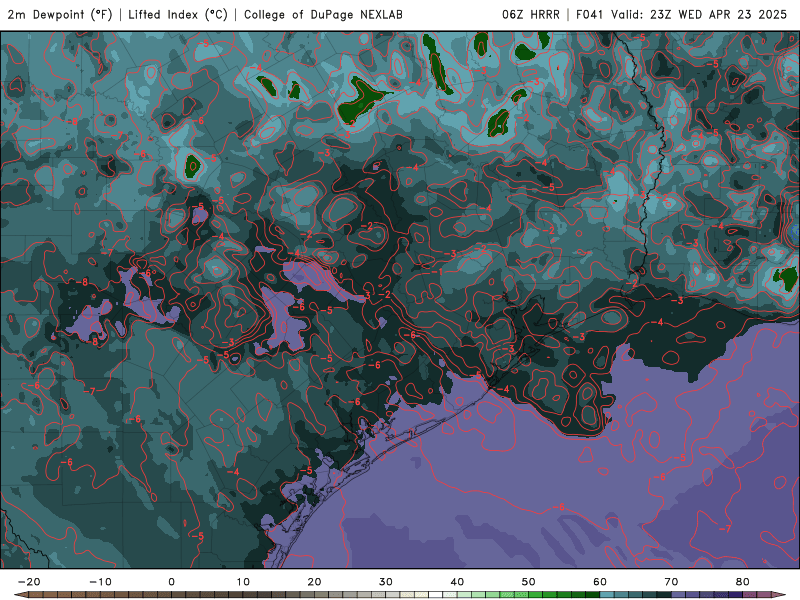The width and height of the screenshot is (800, 600).
Task: Click the left arrow end of the color bar
Action: [21, 595]
